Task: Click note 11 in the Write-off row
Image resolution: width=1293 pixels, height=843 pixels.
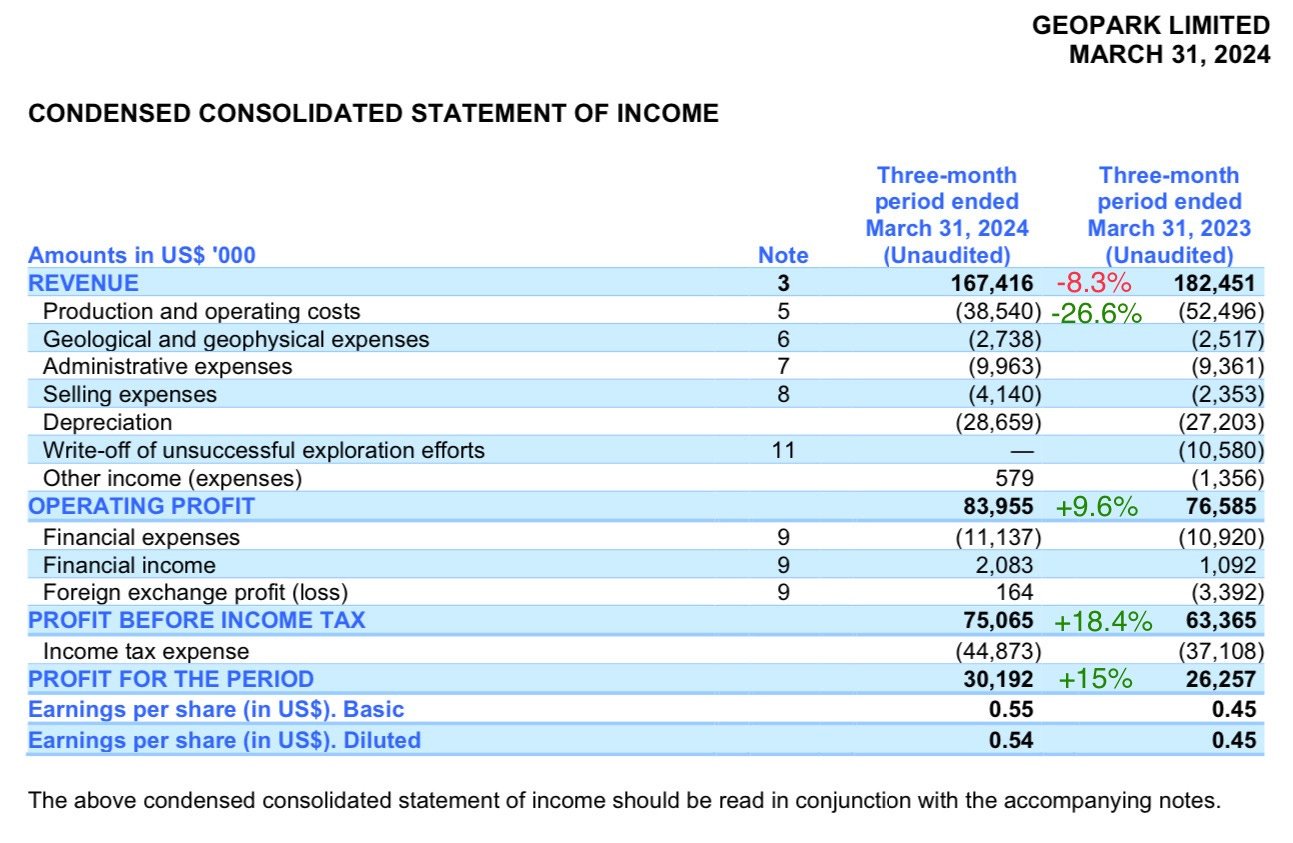Action: pyautogui.click(x=783, y=450)
